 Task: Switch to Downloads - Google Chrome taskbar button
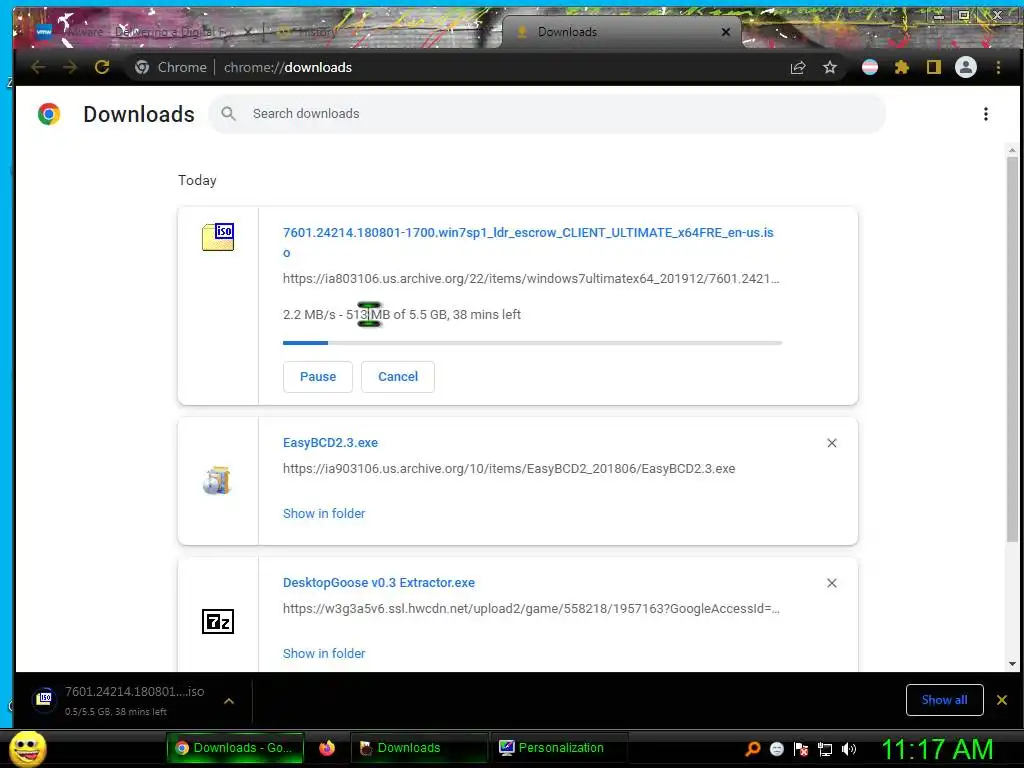click(235, 748)
